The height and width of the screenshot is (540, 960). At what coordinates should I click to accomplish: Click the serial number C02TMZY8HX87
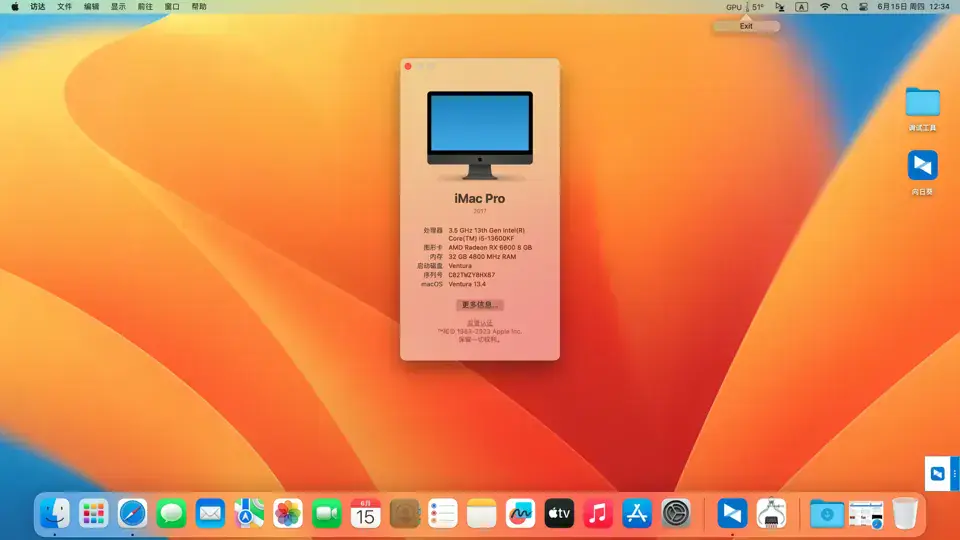coord(471,275)
